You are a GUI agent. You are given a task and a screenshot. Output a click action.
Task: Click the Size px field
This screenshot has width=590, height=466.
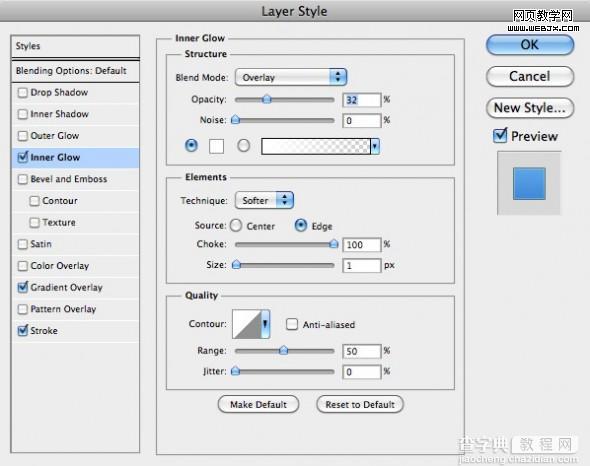pyautogui.click(x=362, y=266)
